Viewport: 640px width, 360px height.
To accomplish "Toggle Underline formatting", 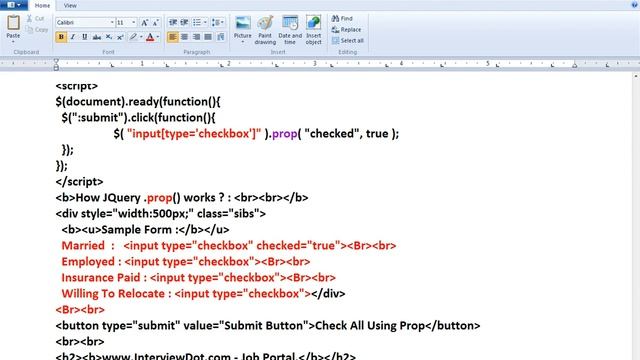I will [84, 37].
